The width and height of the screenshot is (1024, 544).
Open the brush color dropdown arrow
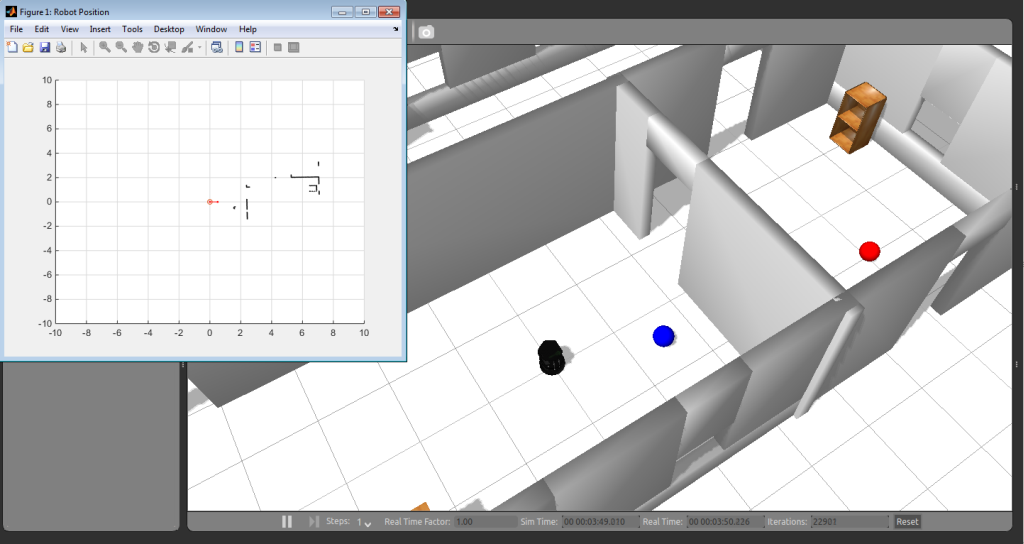coord(200,47)
